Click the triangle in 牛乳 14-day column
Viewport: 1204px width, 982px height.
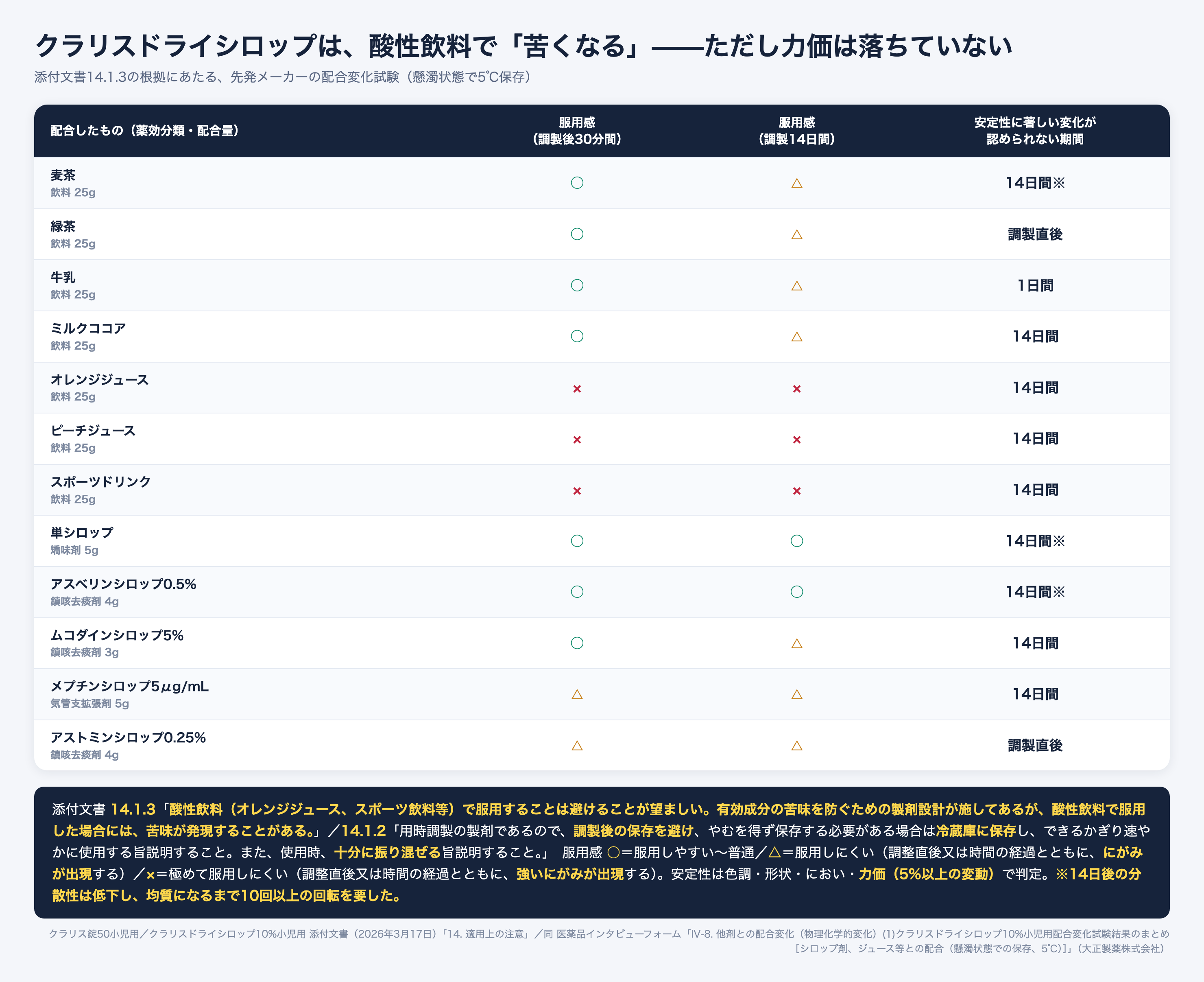[796, 286]
